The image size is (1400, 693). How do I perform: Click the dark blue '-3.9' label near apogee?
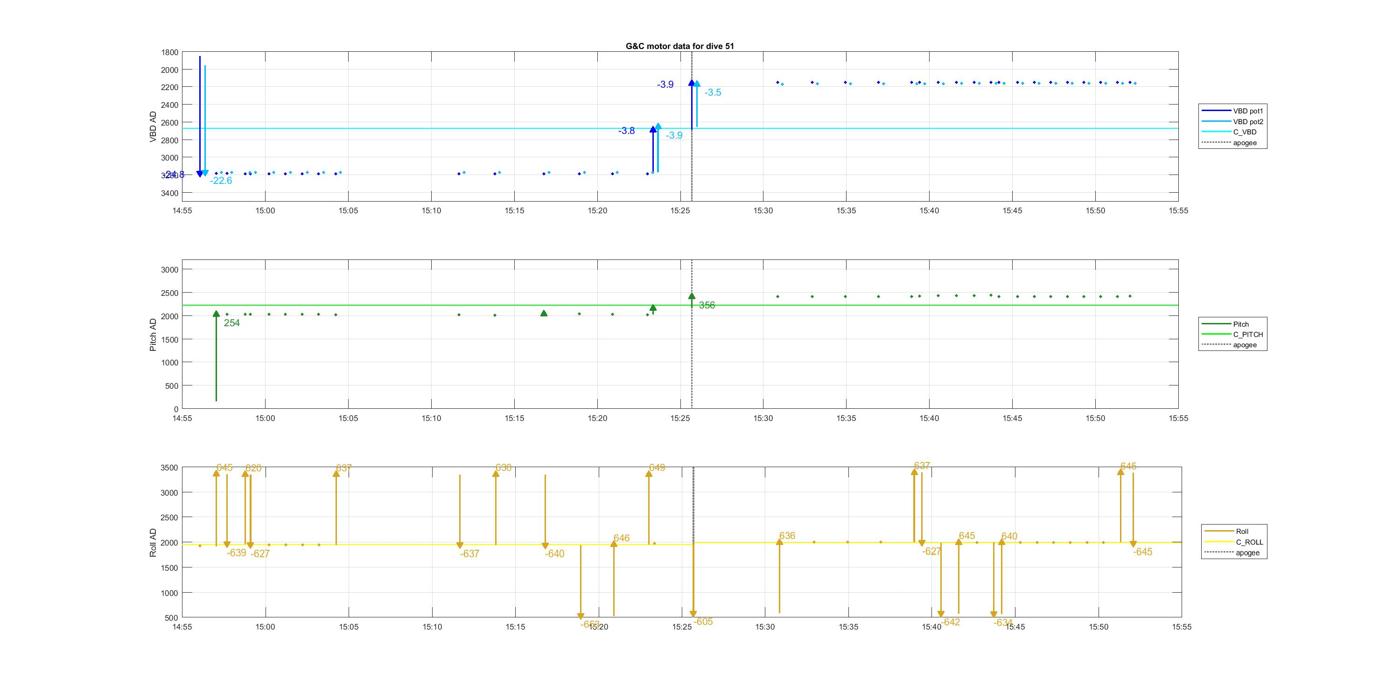pos(665,85)
